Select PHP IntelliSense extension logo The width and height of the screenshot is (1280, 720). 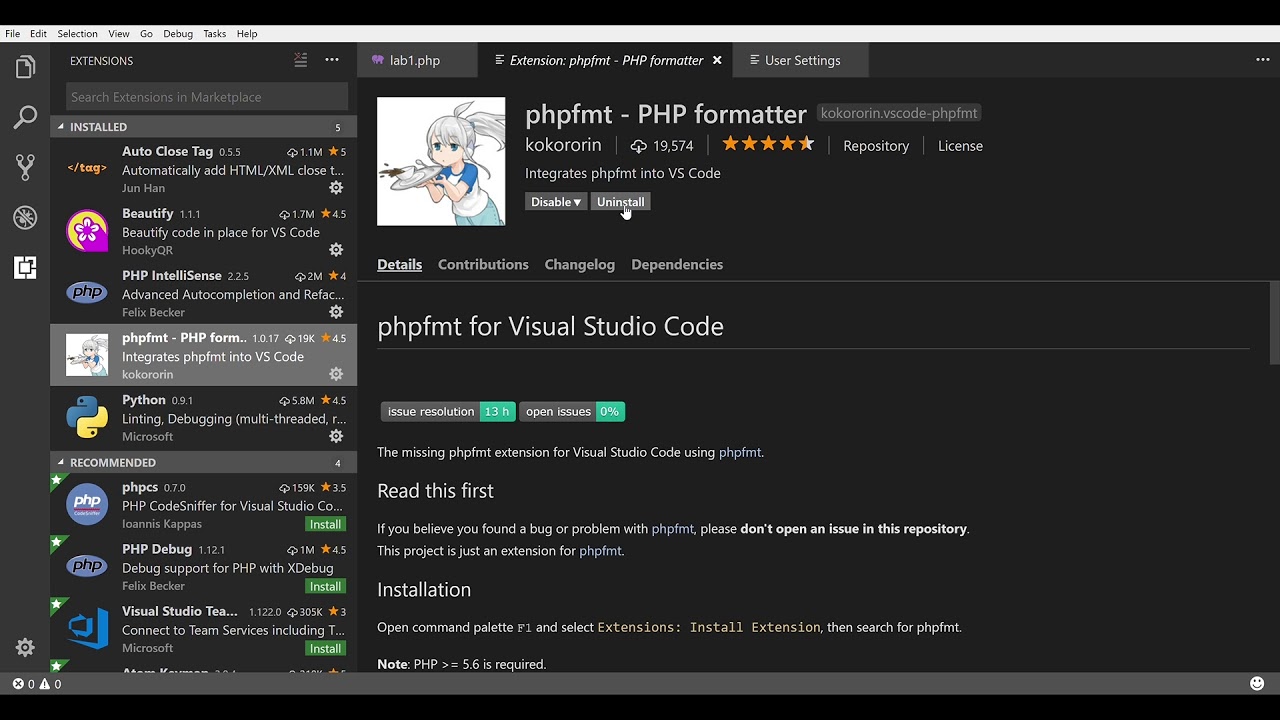point(87,293)
